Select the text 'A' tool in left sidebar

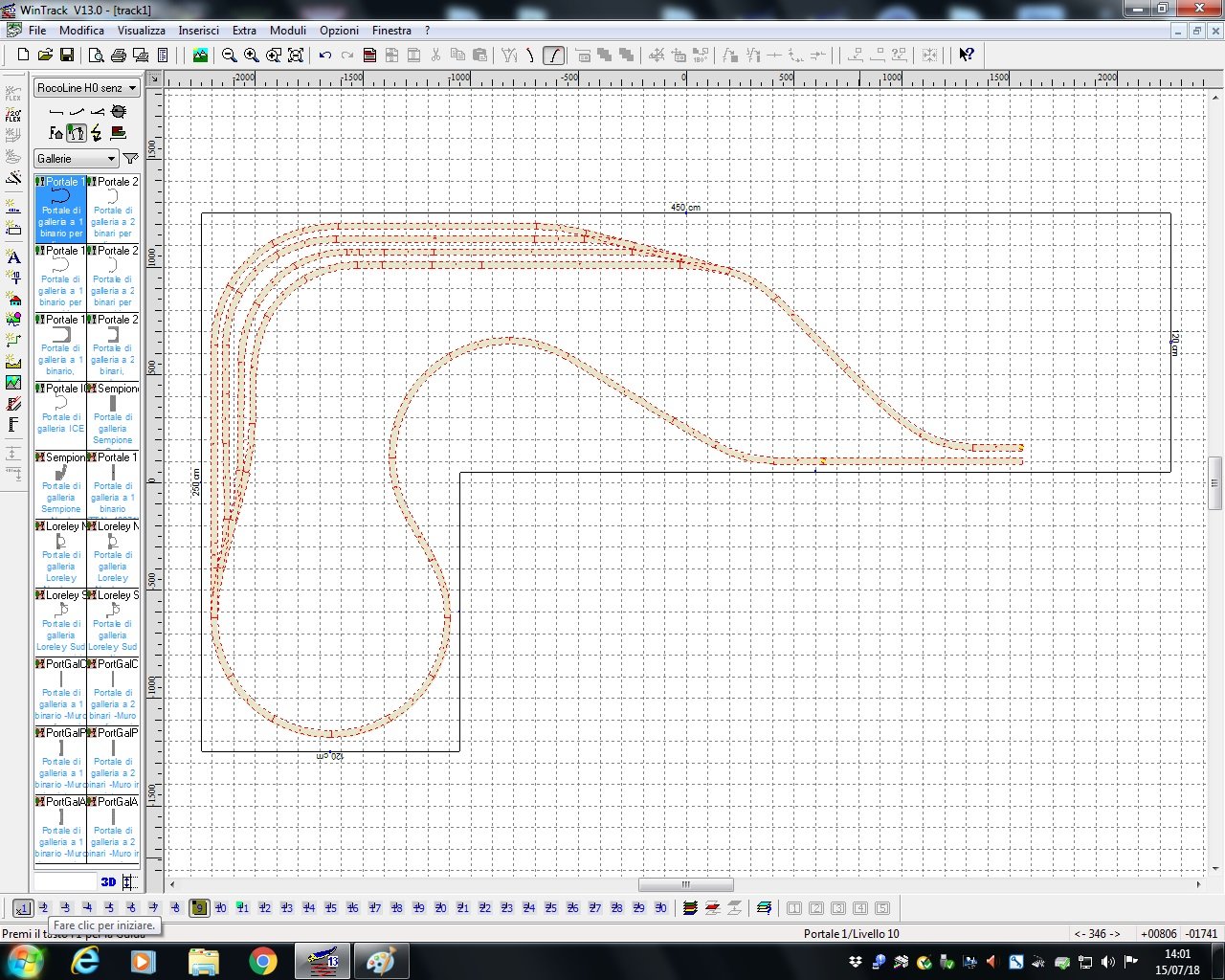coord(13,257)
